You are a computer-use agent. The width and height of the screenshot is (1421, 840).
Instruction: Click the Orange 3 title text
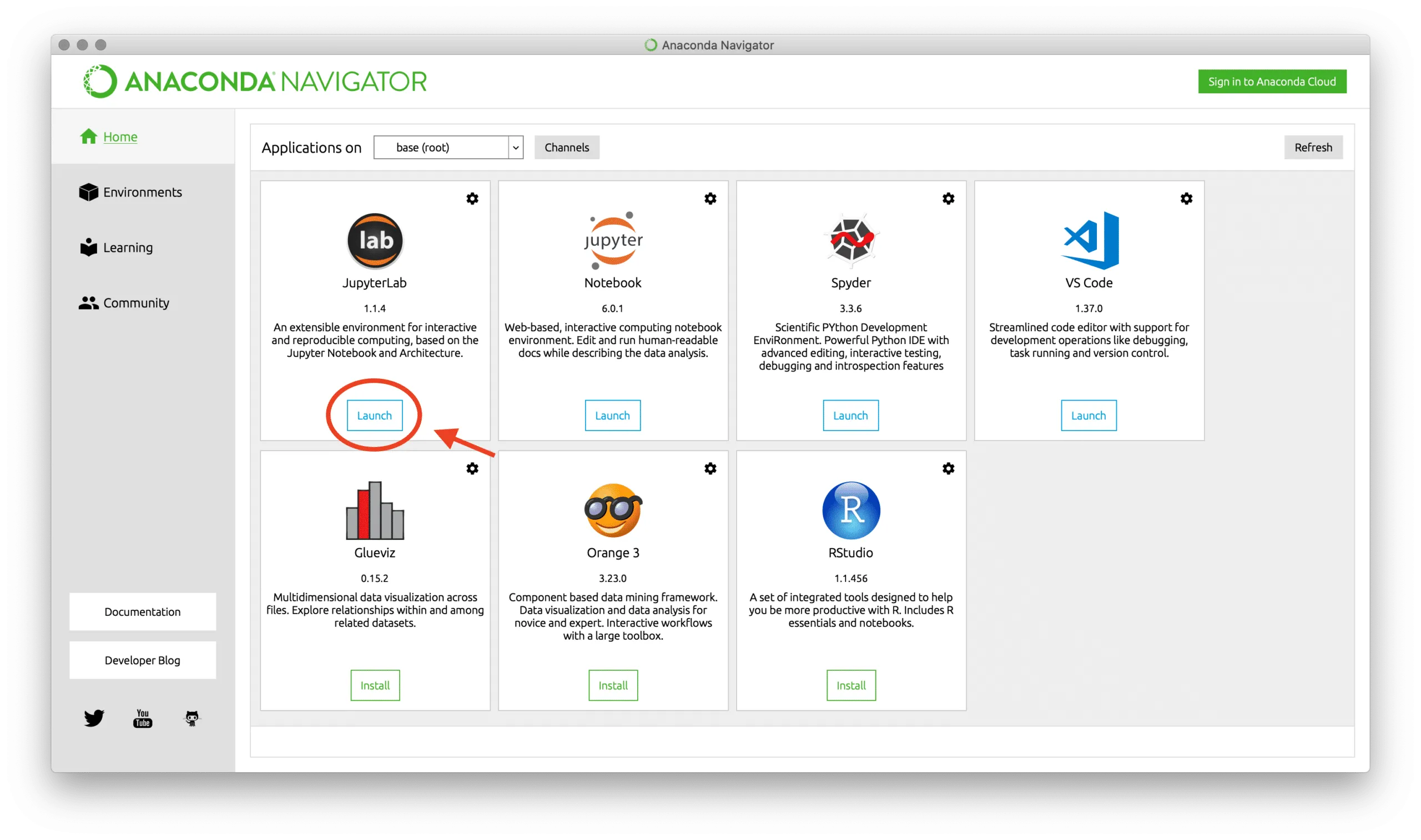[x=613, y=553]
